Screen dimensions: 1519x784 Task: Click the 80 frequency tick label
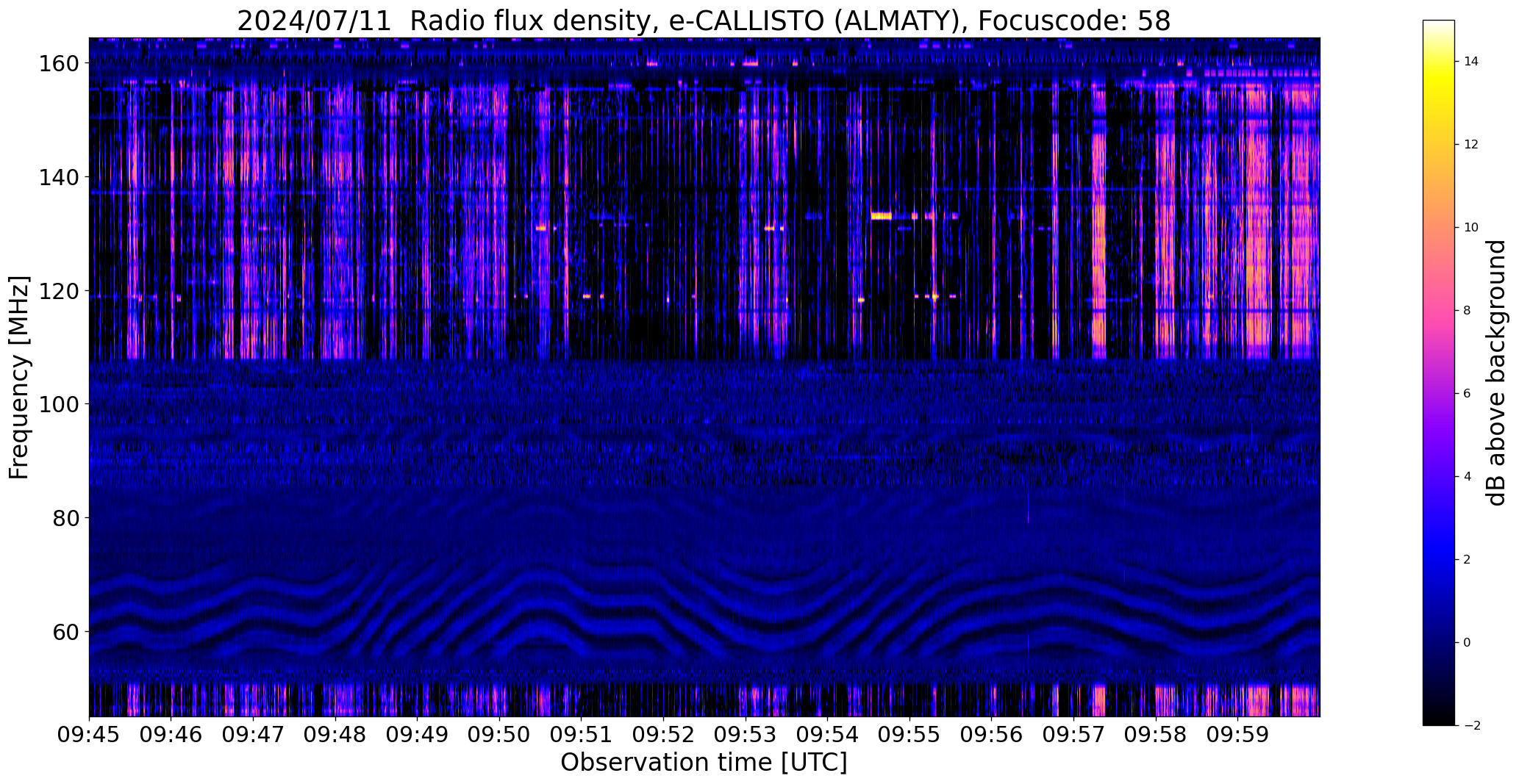click(x=65, y=518)
